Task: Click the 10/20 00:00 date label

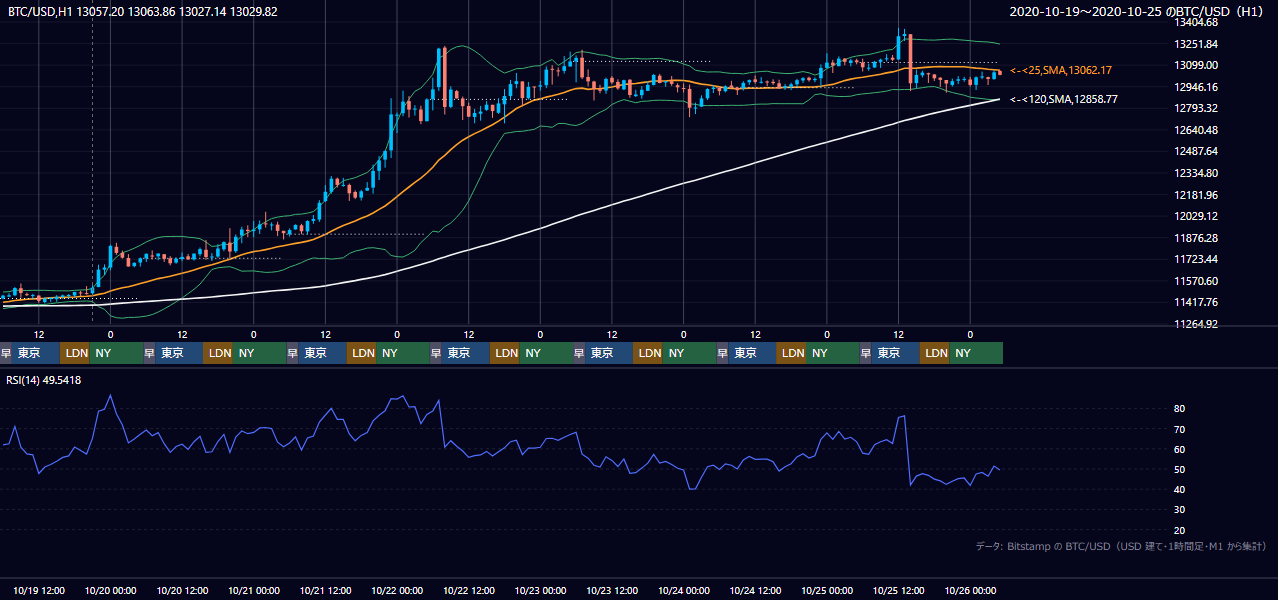Action: pyautogui.click(x=111, y=591)
